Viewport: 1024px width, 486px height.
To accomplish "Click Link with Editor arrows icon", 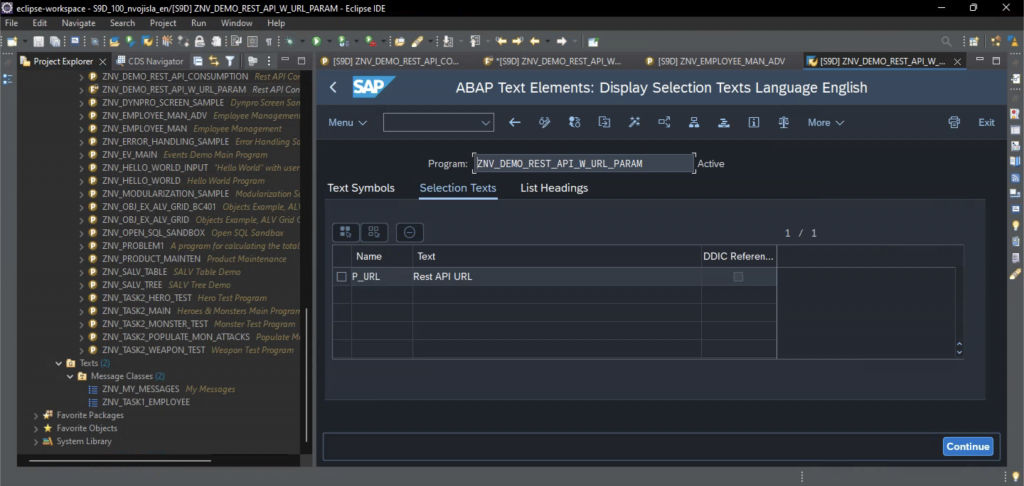I will tap(214, 61).
